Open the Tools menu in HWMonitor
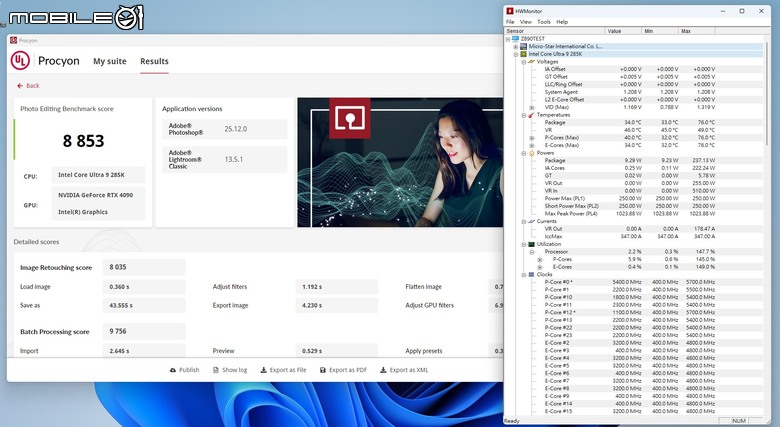 pyautogui.click(x=544, y=22)
